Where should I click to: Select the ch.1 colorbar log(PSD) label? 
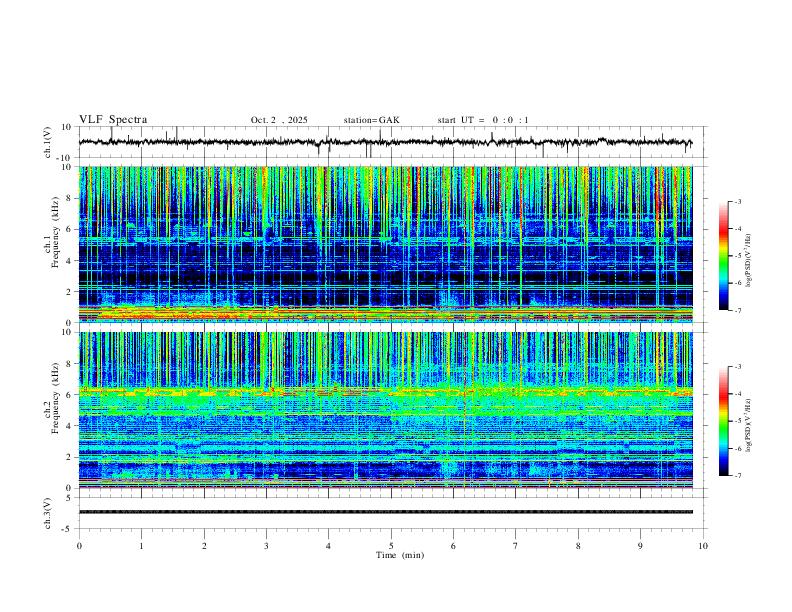point(748,261)
